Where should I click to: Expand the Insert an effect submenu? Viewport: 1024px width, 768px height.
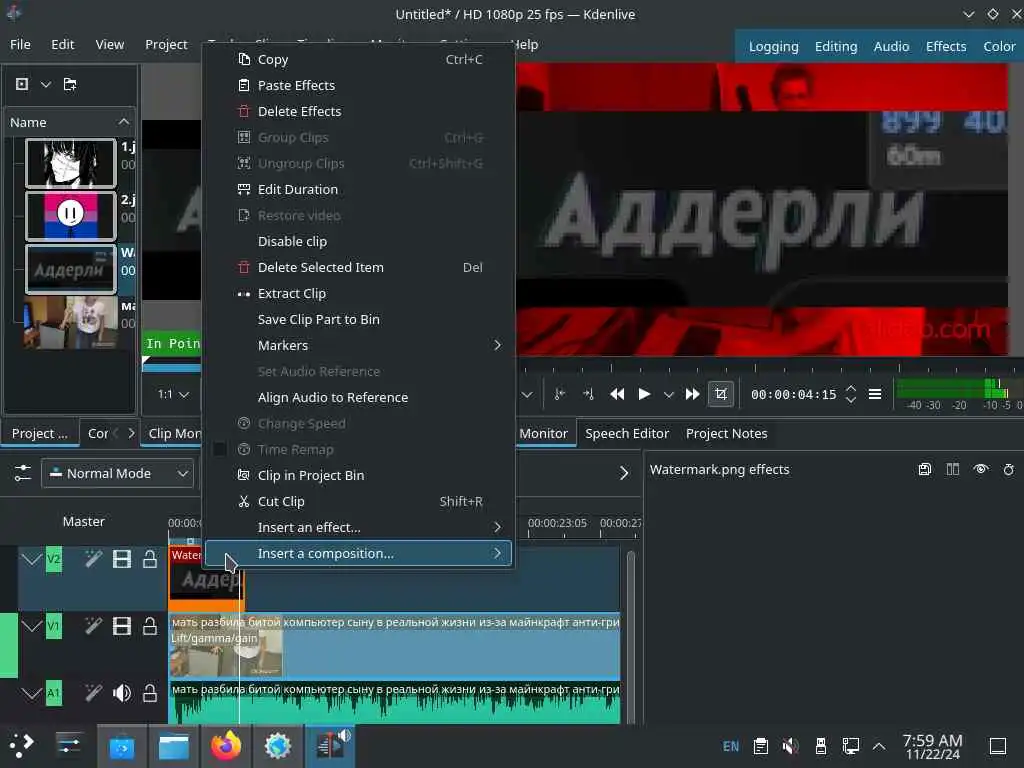coord(359,528)
